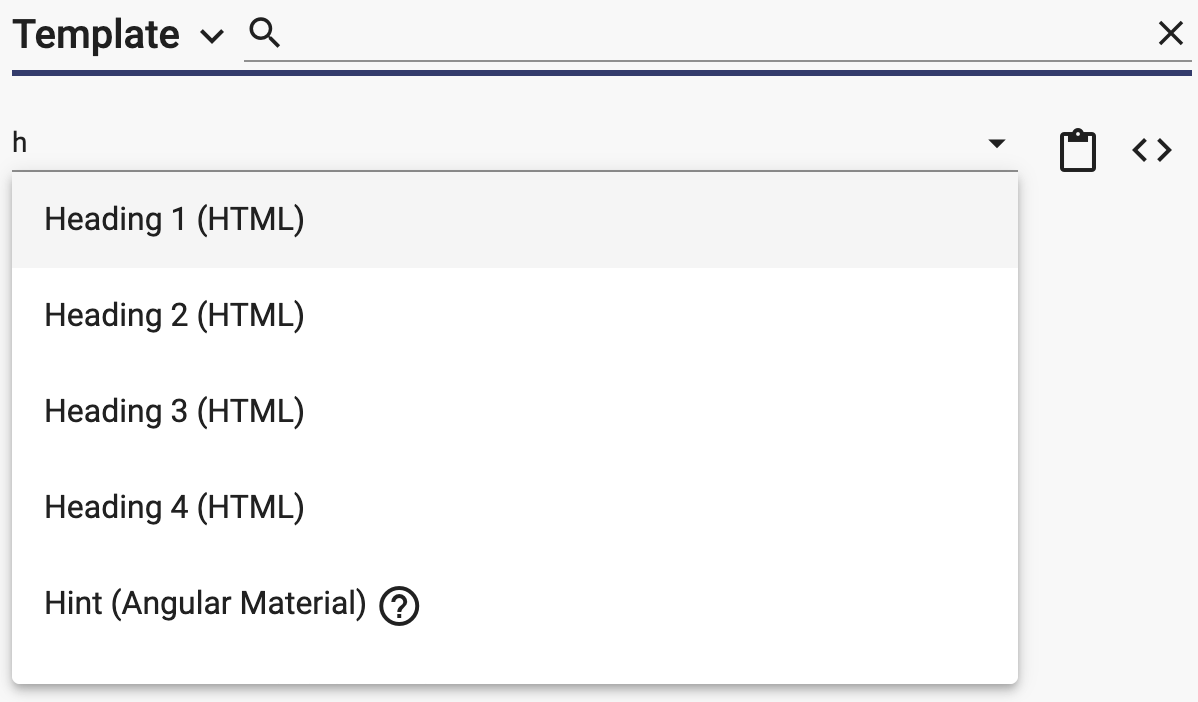
Task: Click the blank space below the Hint option
Action: coord(515,668)
